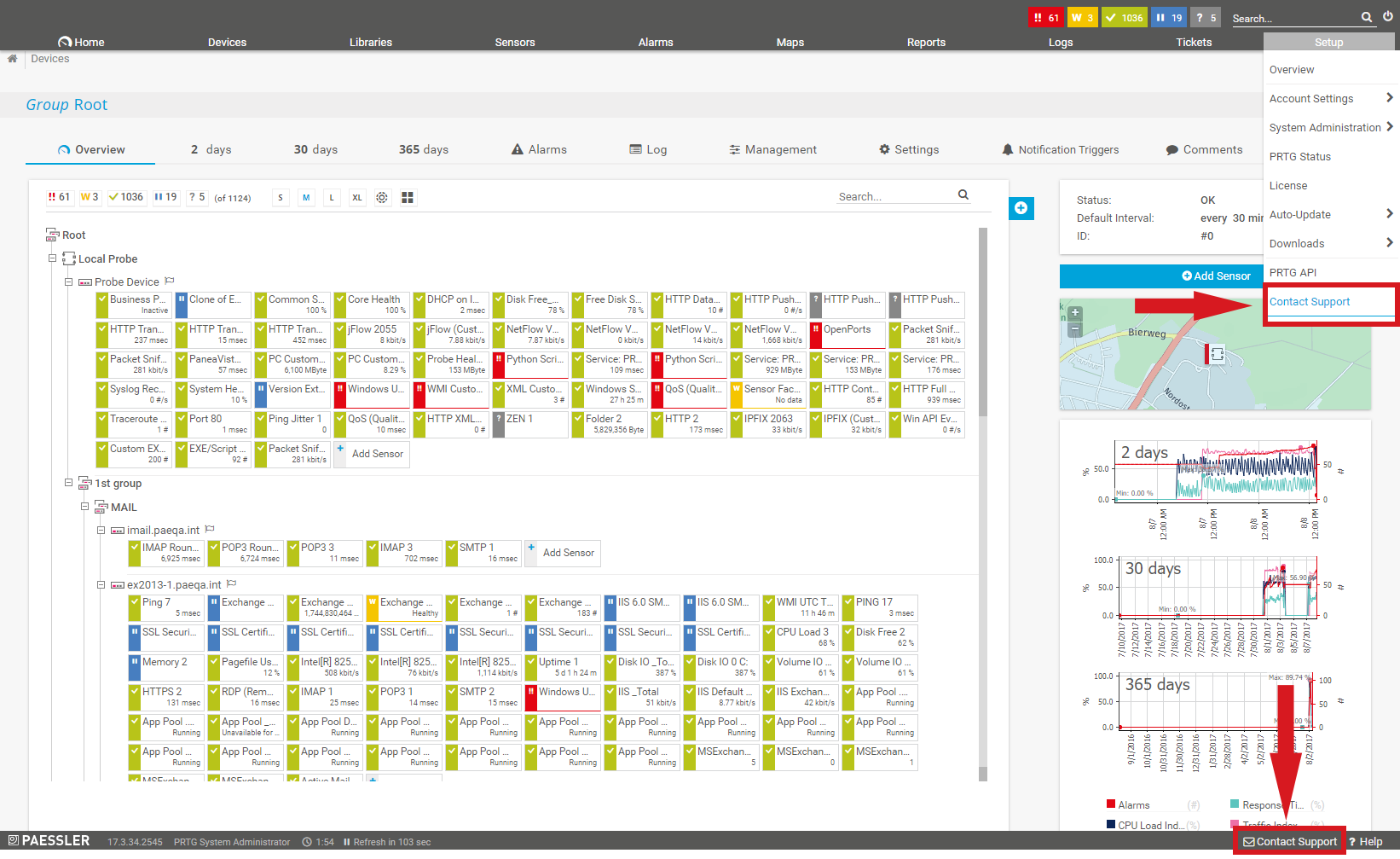Open the License setup entry

coord(1287,185)
